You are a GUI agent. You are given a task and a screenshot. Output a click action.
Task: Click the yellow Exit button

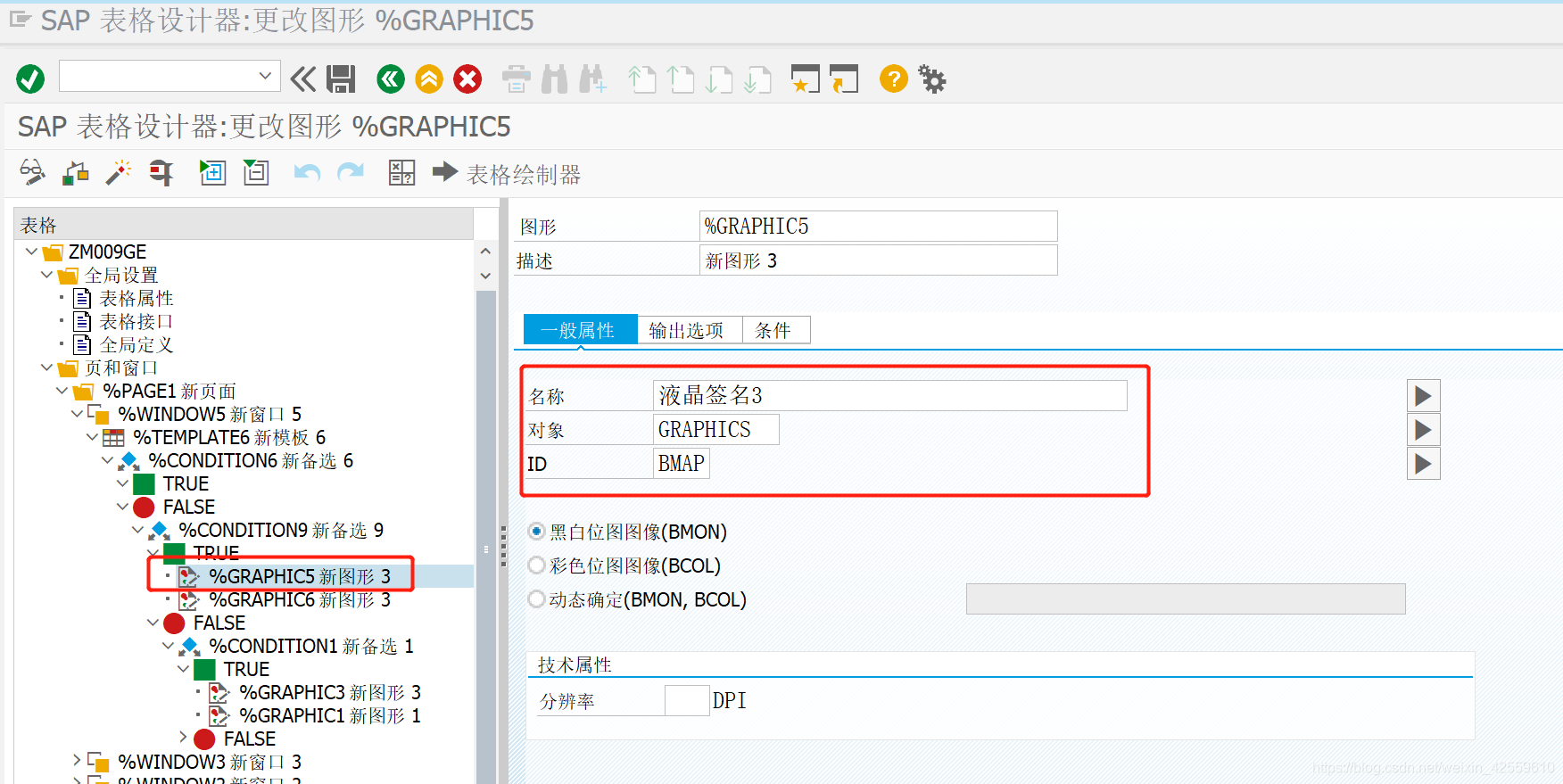429,78
